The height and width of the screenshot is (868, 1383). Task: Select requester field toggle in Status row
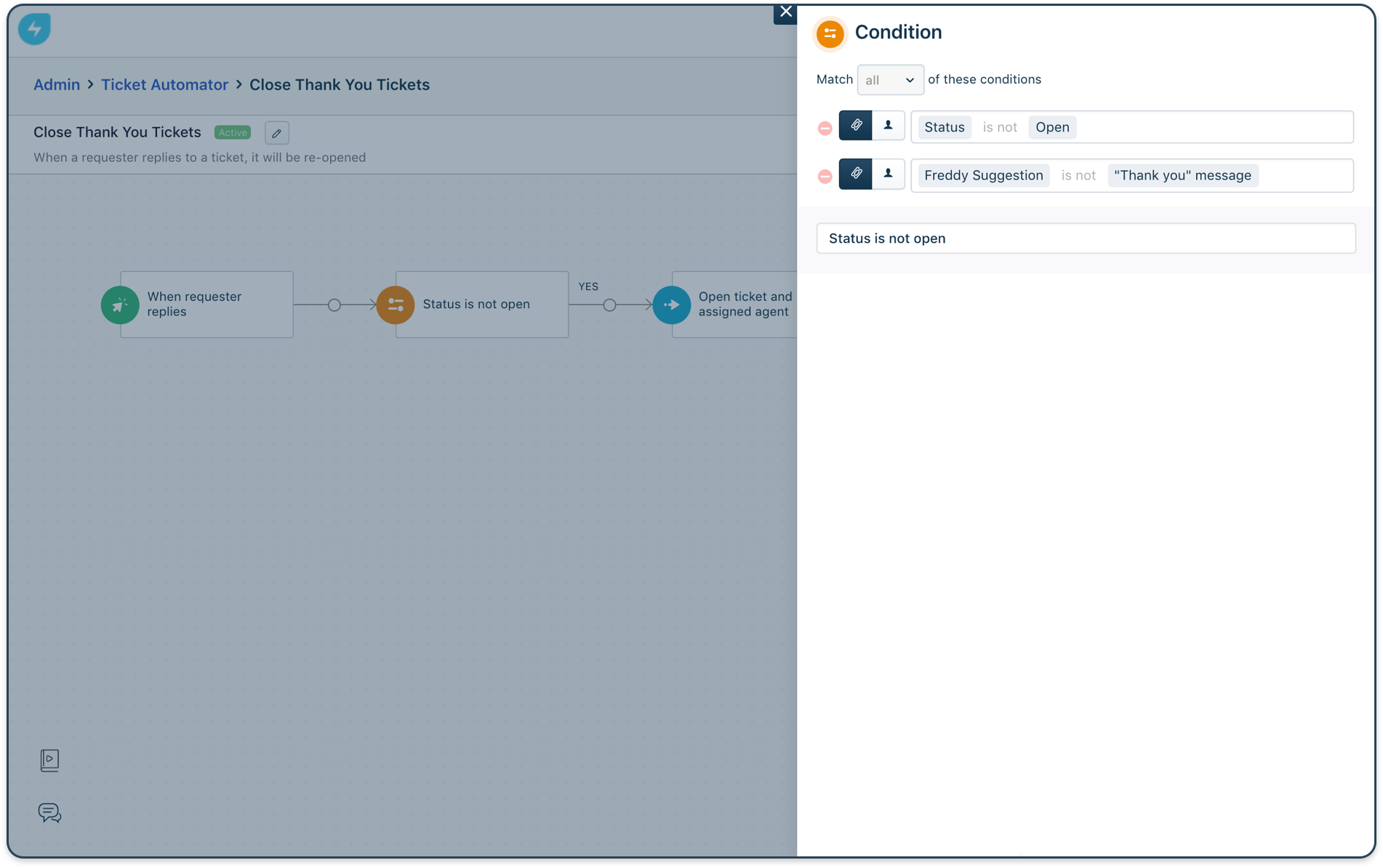[888, 126]
